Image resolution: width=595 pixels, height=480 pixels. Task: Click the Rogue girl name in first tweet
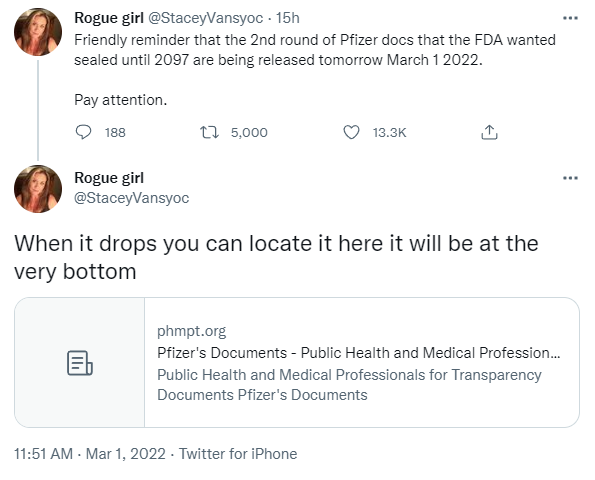click(109, 18)
